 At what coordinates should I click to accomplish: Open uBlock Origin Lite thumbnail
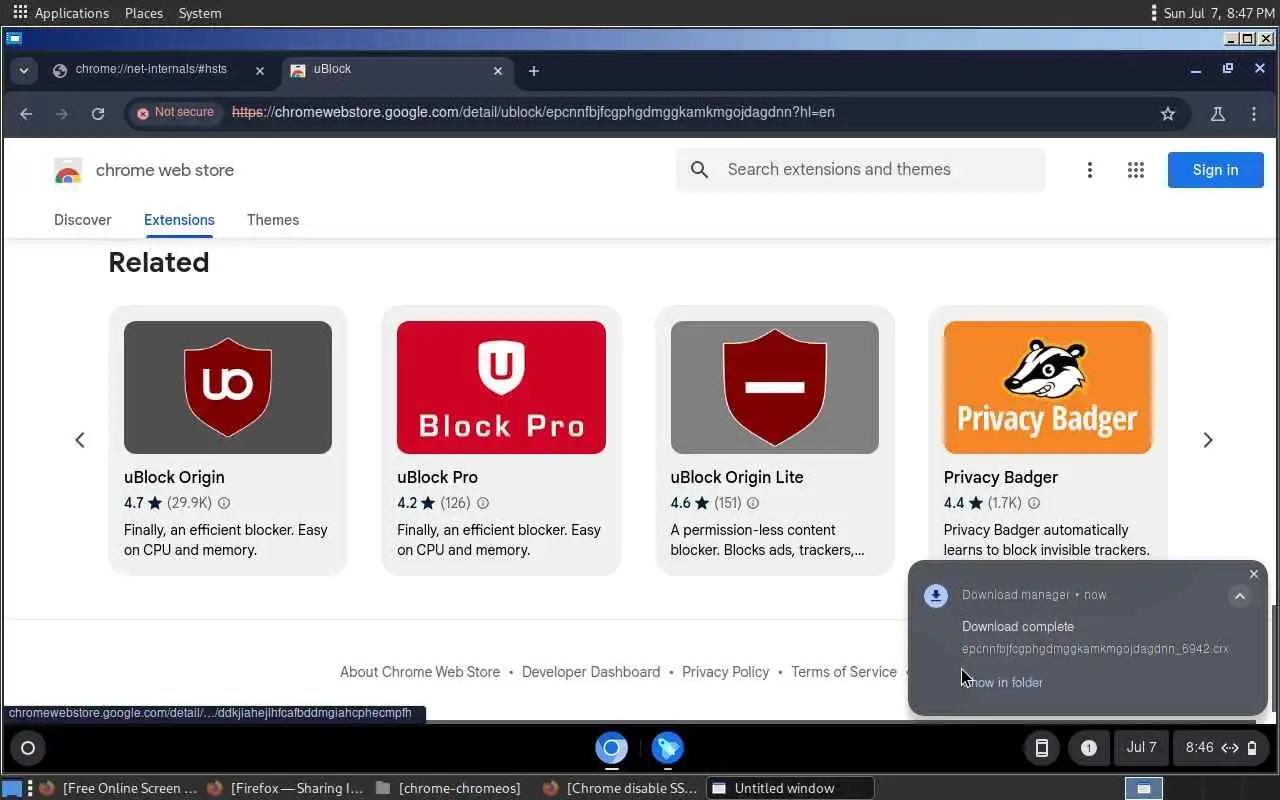point(775,387)
